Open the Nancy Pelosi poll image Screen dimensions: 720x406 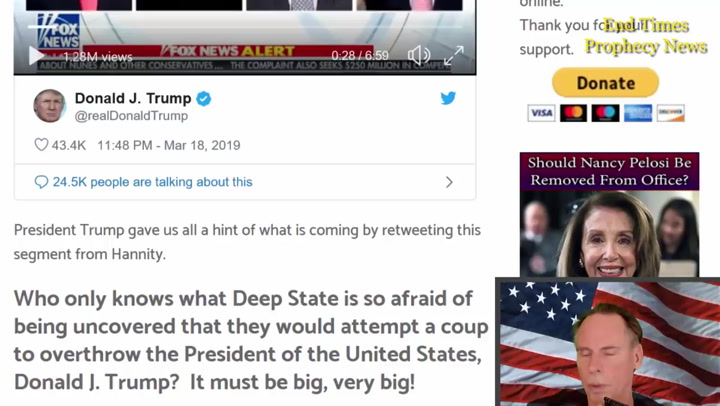(x=609, y=214)
